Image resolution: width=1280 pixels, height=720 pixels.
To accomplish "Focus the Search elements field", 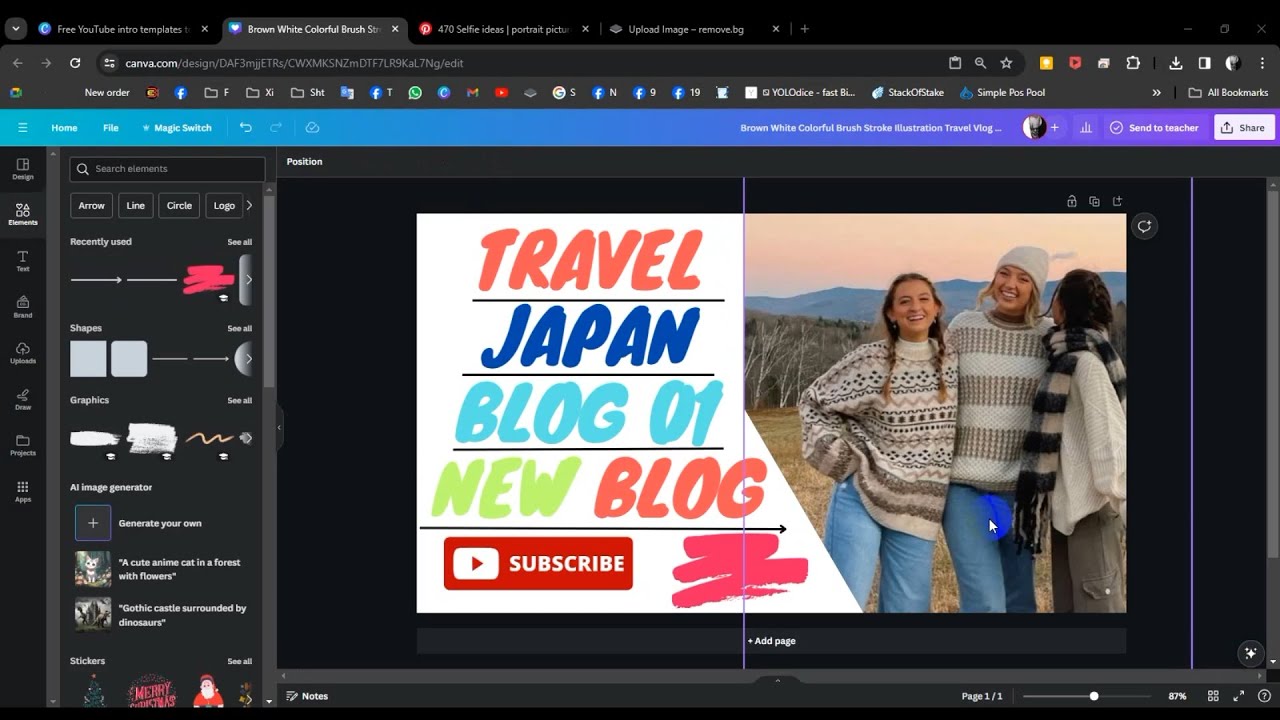I will [x=167, y=169].
